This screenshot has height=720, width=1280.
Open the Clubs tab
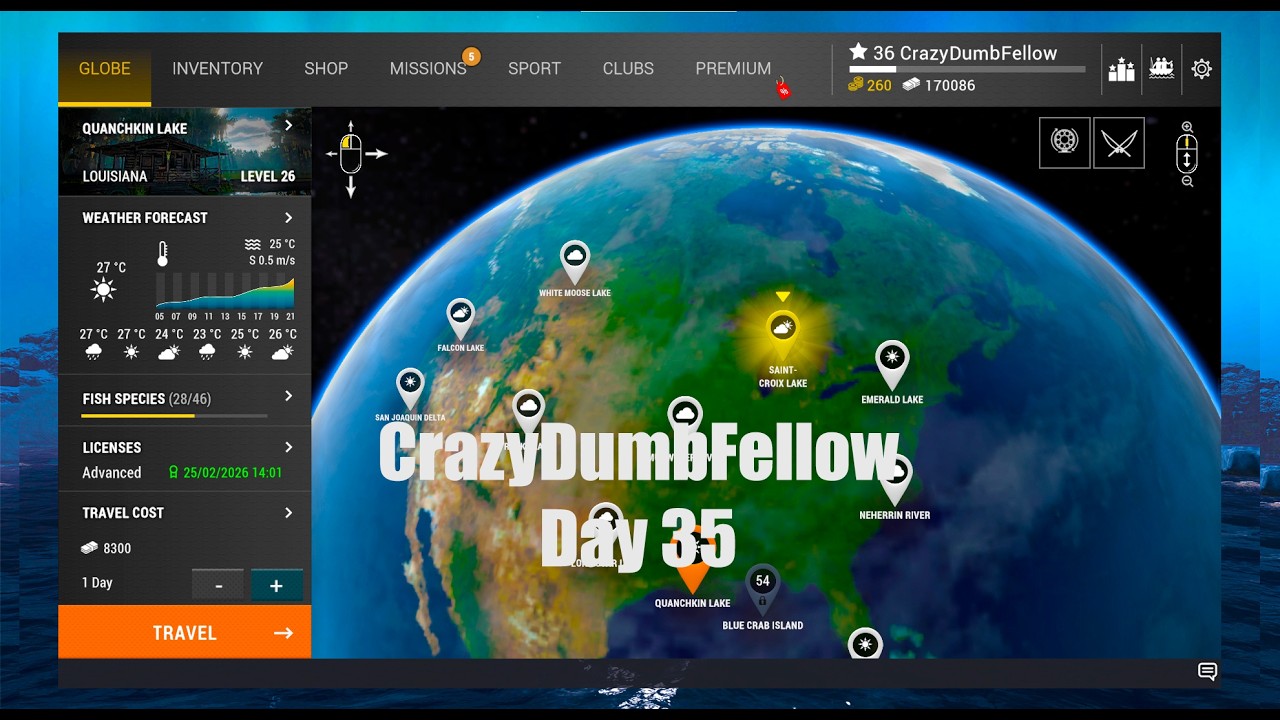pyautogui.click(x=628, y=69)
